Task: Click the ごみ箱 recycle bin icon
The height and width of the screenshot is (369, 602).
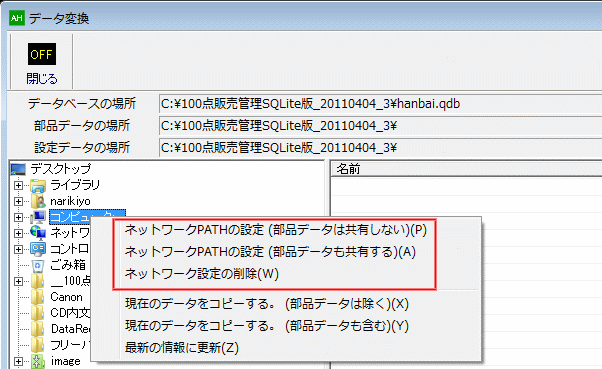Action: pos(38,265)
